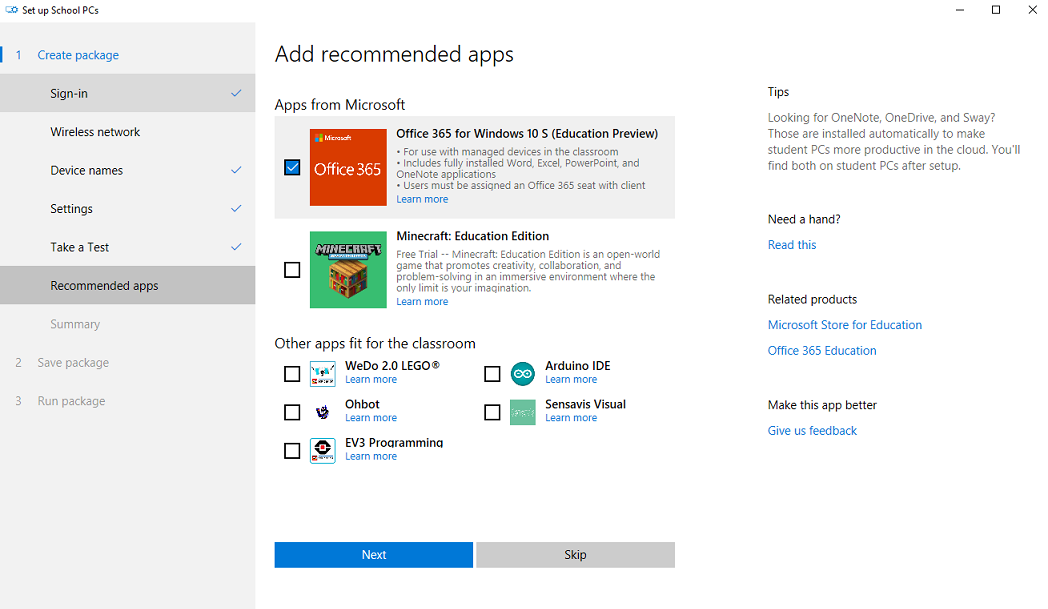Click the EV3 Programming icon
This screenshot has width=1048, height=609.
(x=322, y=451)
